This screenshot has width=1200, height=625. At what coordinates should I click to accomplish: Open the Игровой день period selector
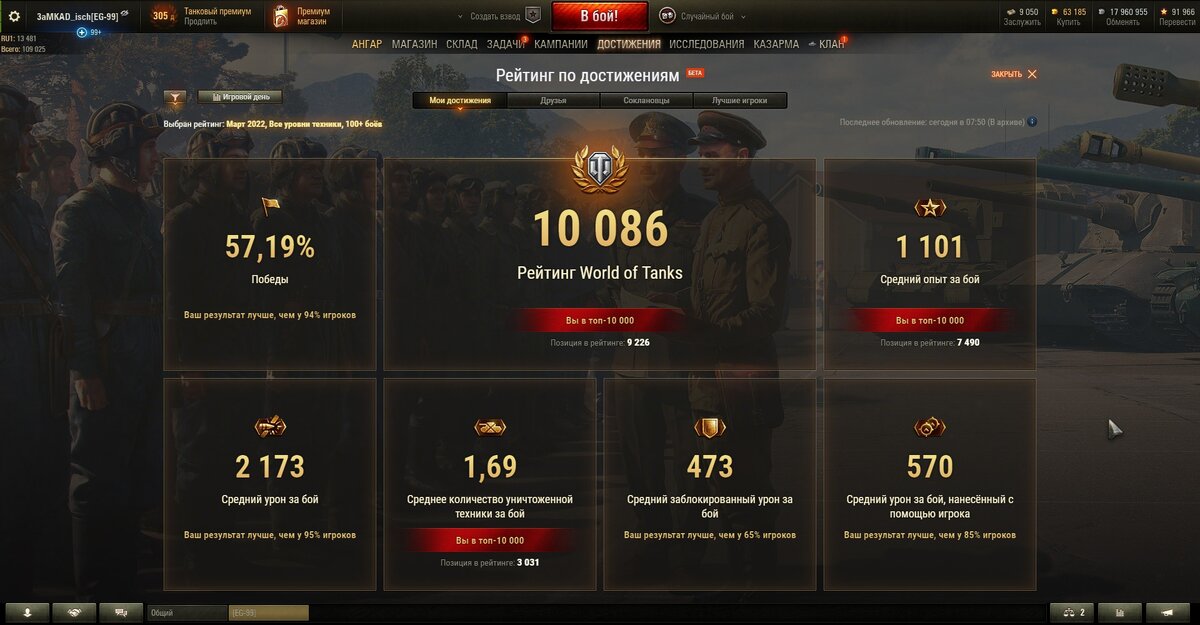pyautogui.click(x=240, y=97)
